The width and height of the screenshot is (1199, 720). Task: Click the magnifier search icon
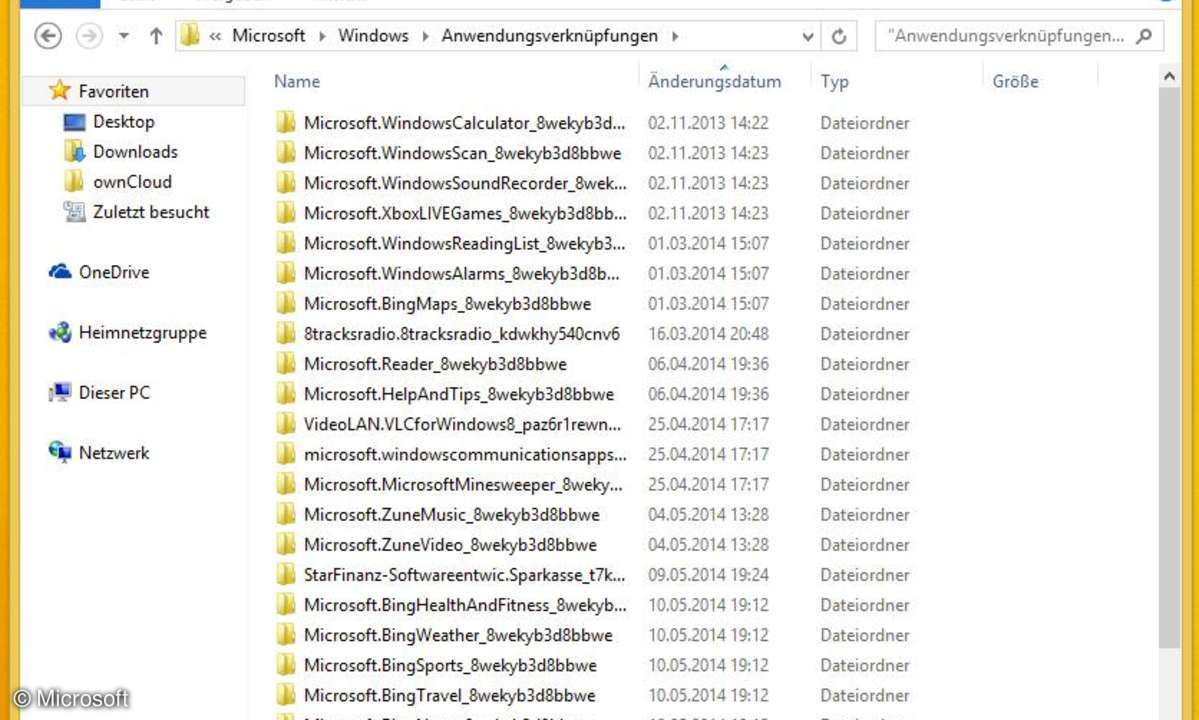pyautogui.click(x=1144, y=36)
